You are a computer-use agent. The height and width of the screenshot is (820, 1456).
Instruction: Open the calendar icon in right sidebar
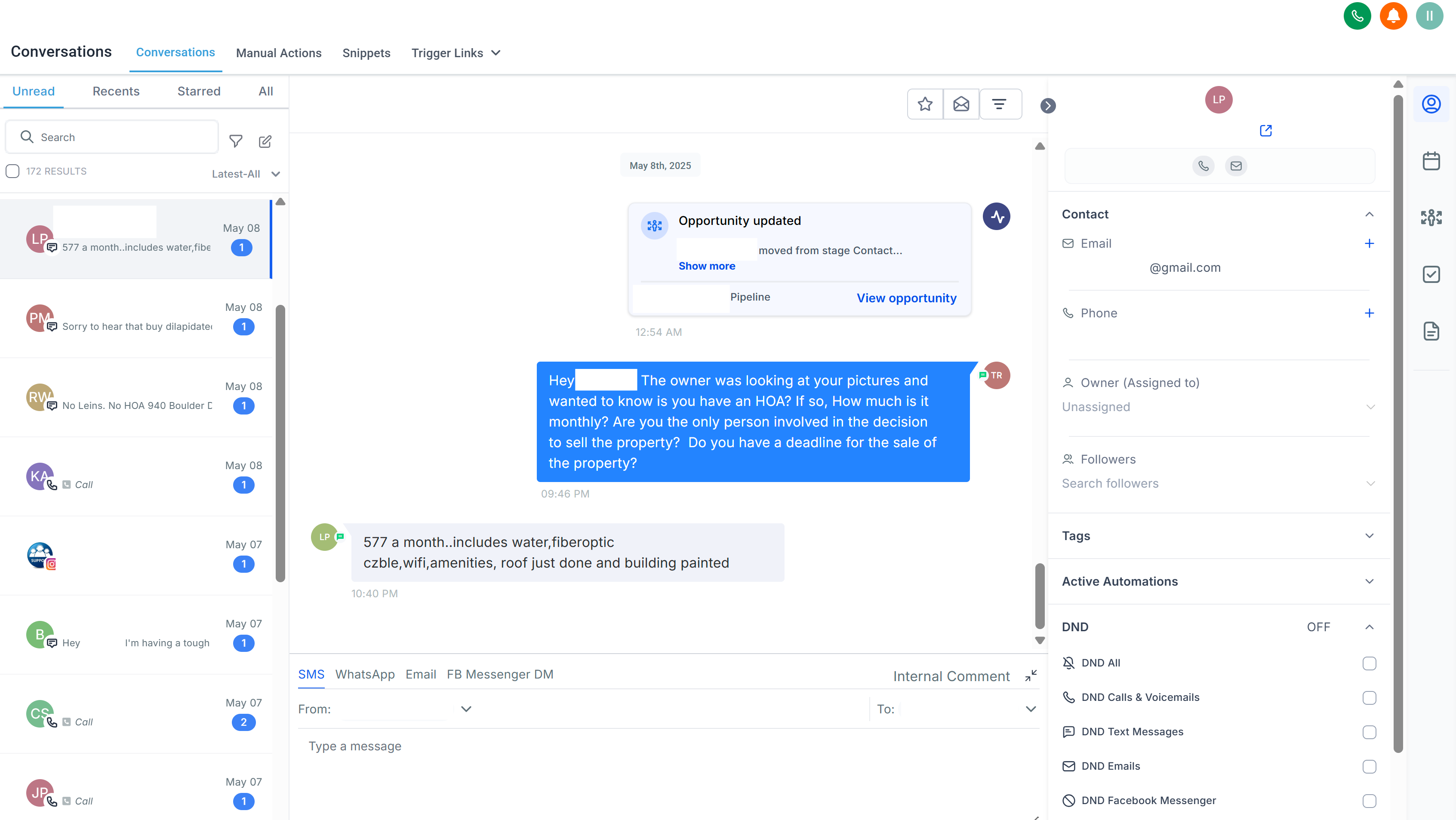point(1431,161)
